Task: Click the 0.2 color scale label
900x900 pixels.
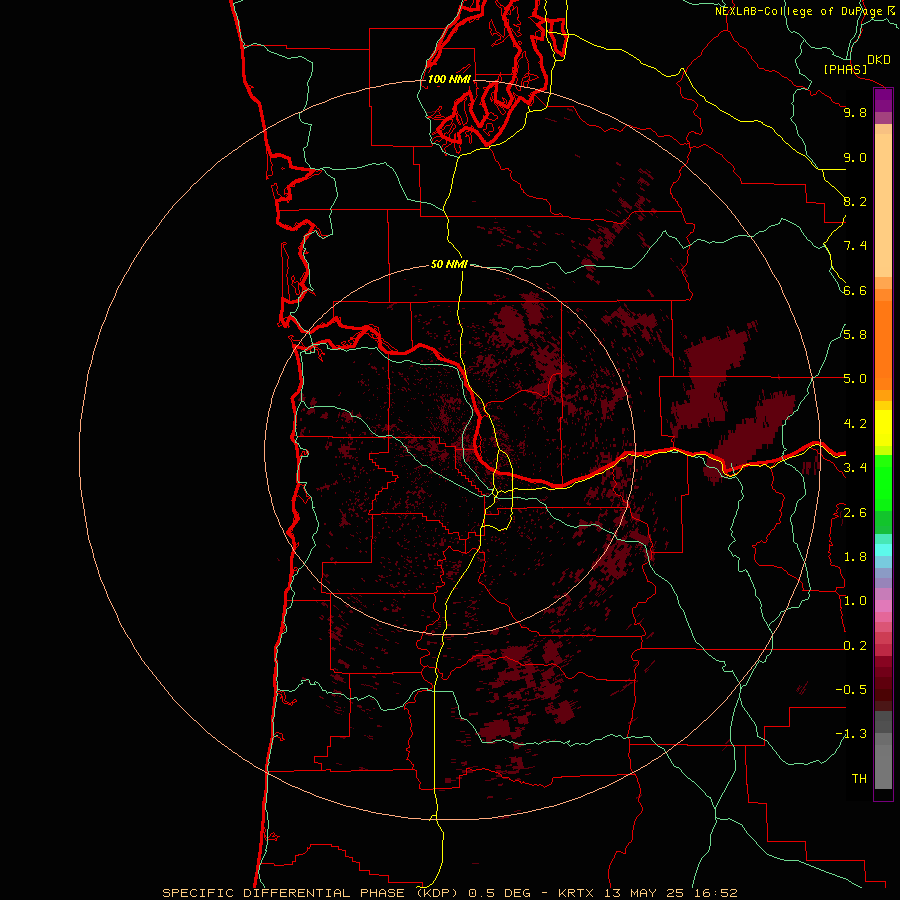Action: [855, 645]
